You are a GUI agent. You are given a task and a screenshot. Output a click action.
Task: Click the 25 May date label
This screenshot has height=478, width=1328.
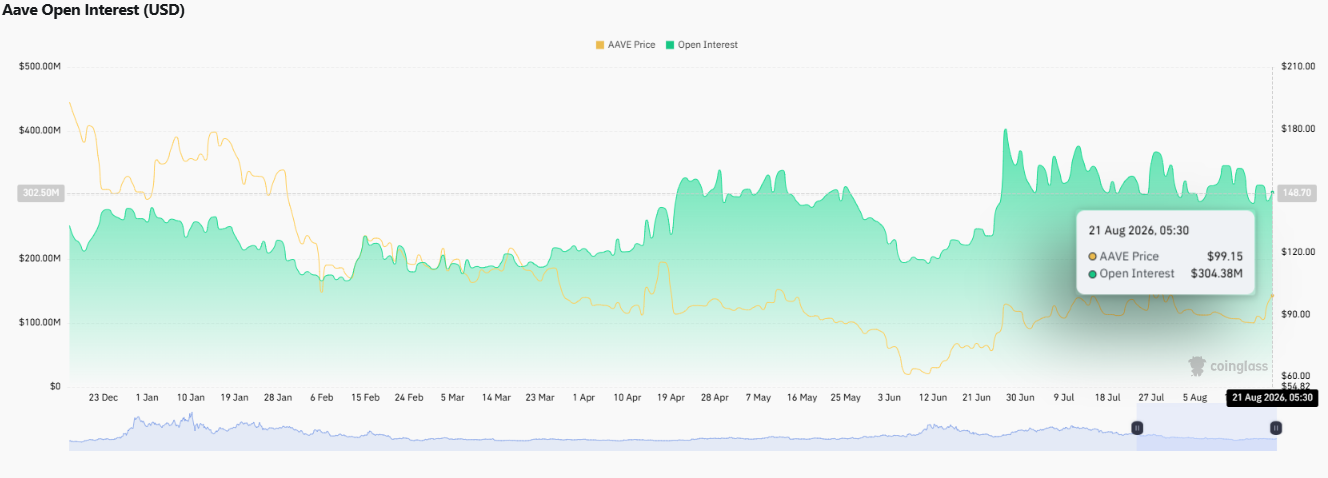click(845, 397)
